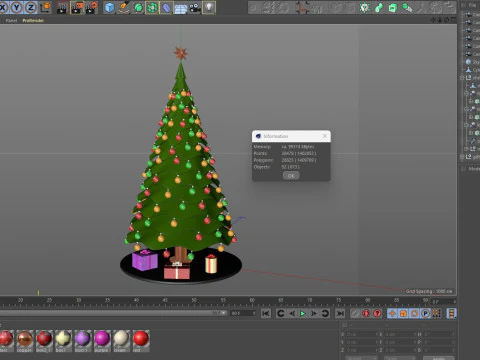Open the File menu in Object Manager
480x360 pixels.
click(473, 5)
